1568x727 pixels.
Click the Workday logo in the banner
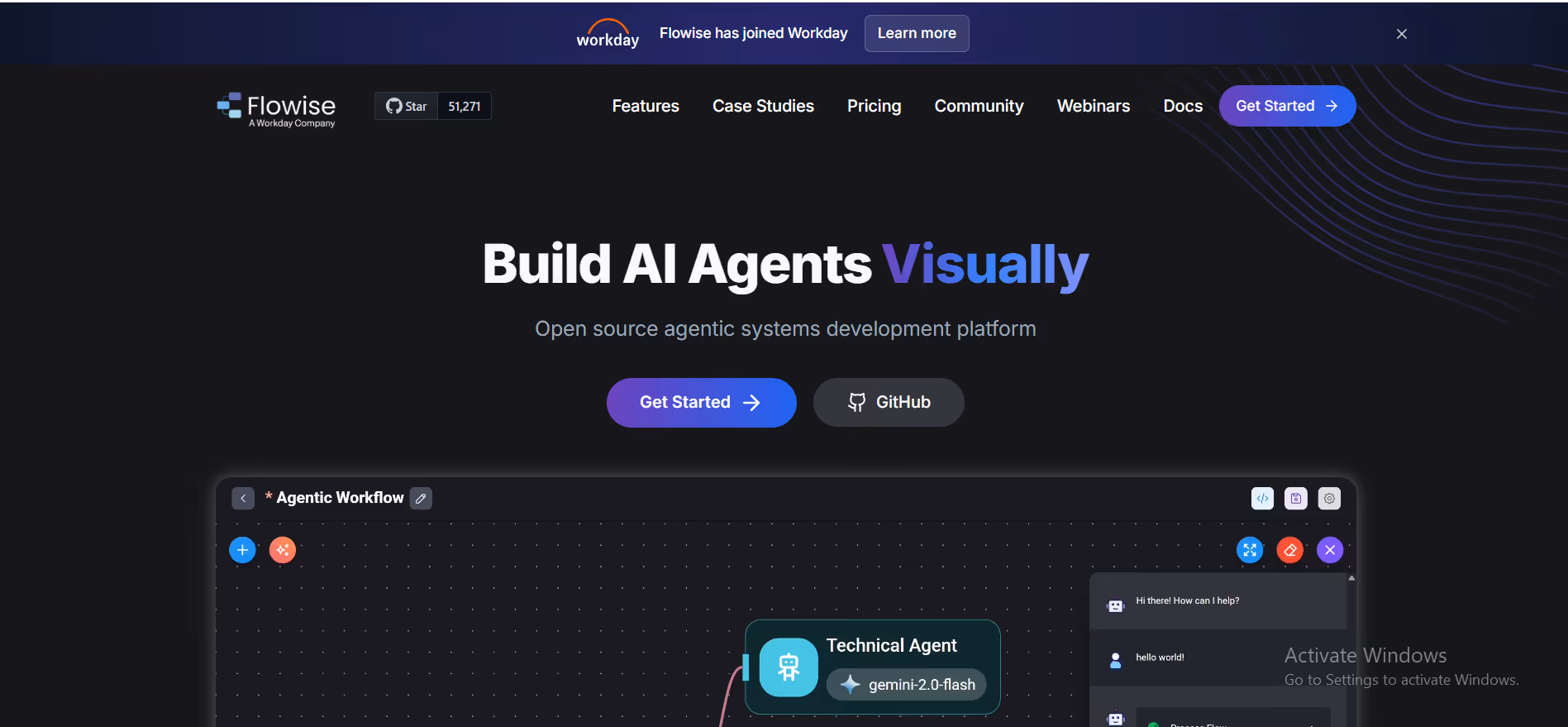tap(608, 33)
